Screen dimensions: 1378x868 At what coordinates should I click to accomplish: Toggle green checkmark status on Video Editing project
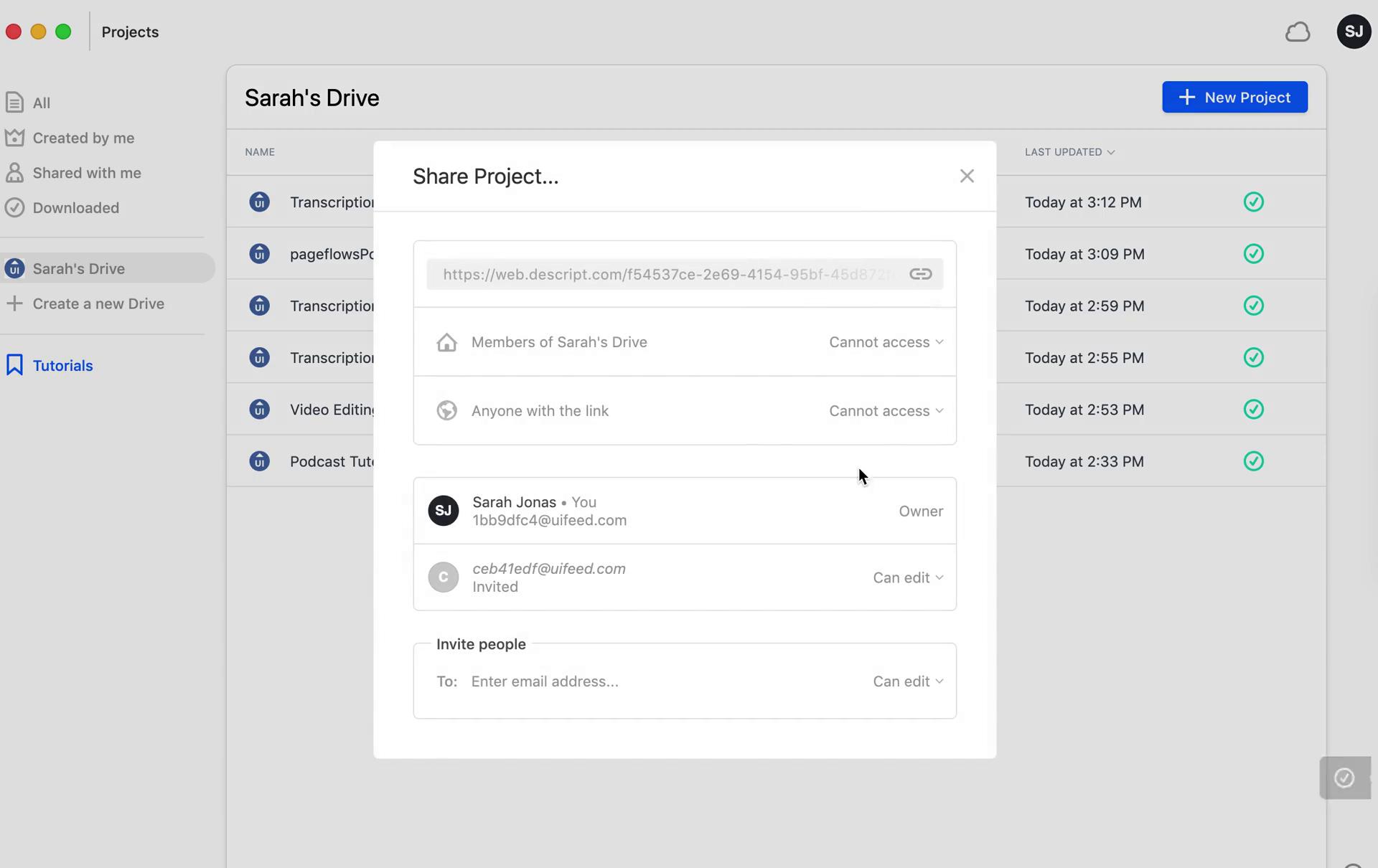pyautogui.click(x=1253, y=408)
